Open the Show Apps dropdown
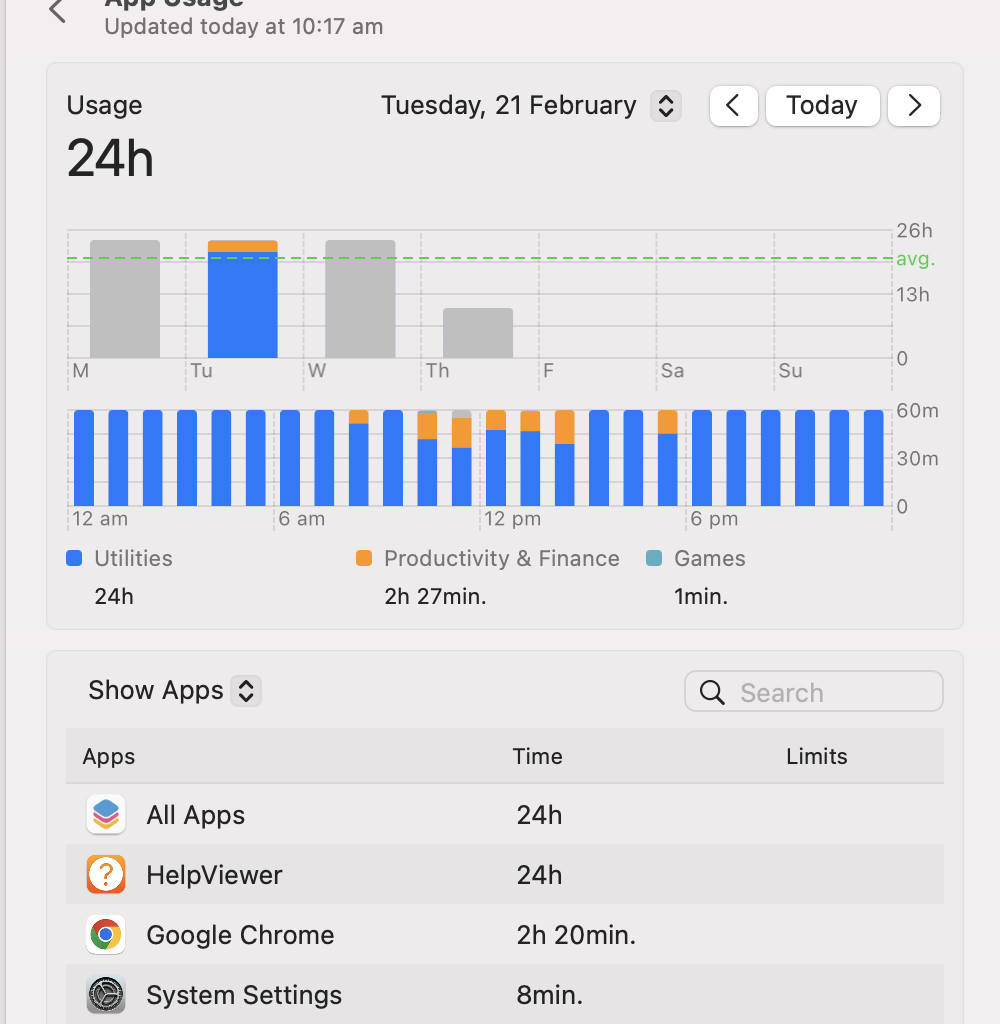This screenshot has height=1024, width=1000. point(172,690)
